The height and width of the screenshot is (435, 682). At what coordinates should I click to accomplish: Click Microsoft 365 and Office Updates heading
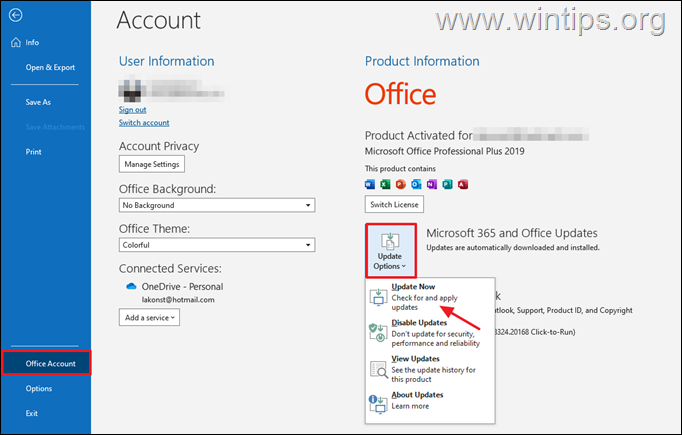512,233
